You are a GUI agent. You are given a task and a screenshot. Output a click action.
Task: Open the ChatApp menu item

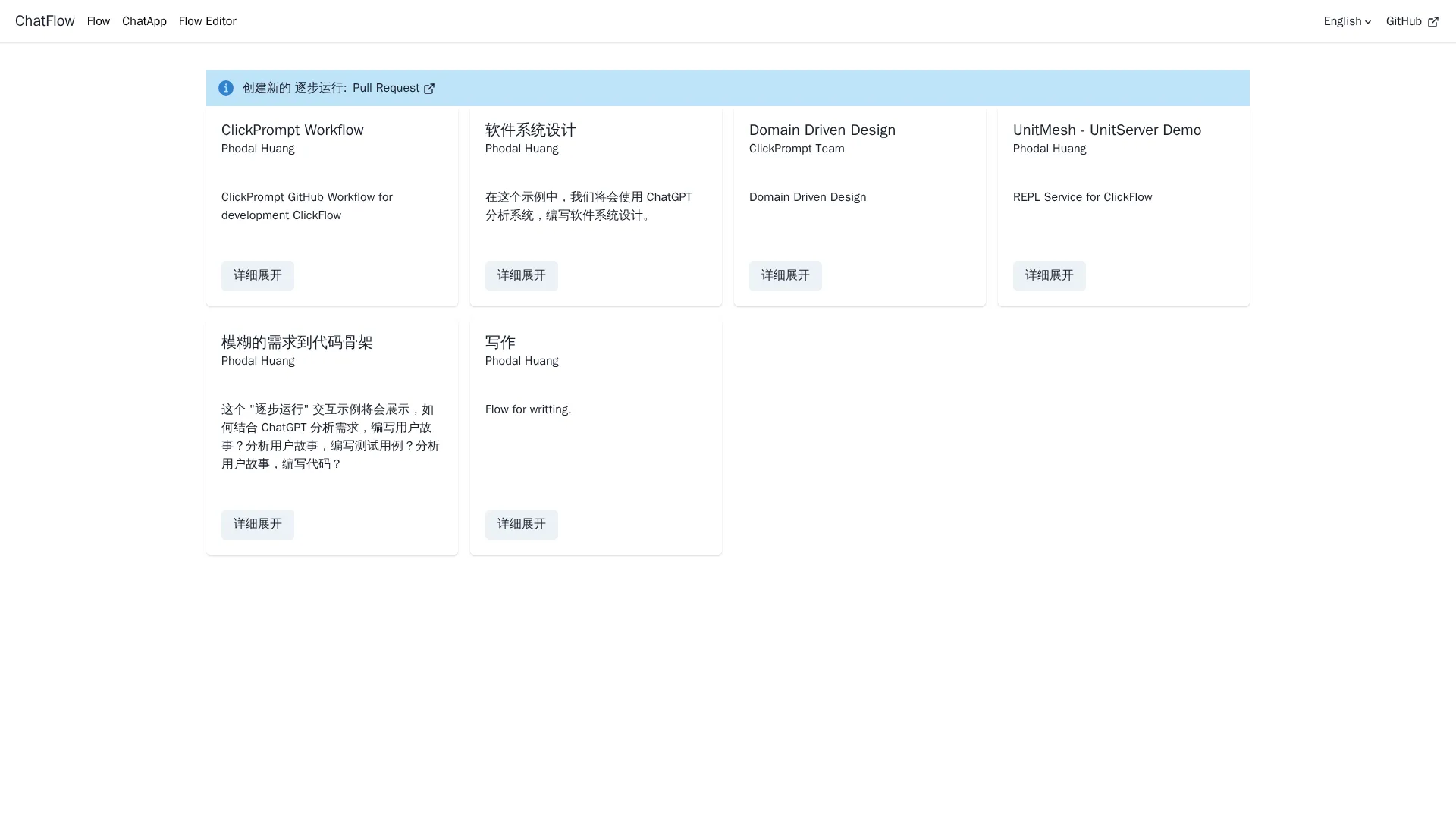[x=144, y=21]
